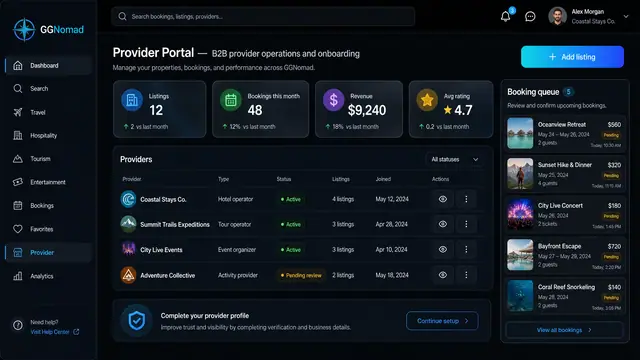Image resolution: width=640 pixels, height=360 pixels.
Task: Click the Provider column header
Action: 132,179
